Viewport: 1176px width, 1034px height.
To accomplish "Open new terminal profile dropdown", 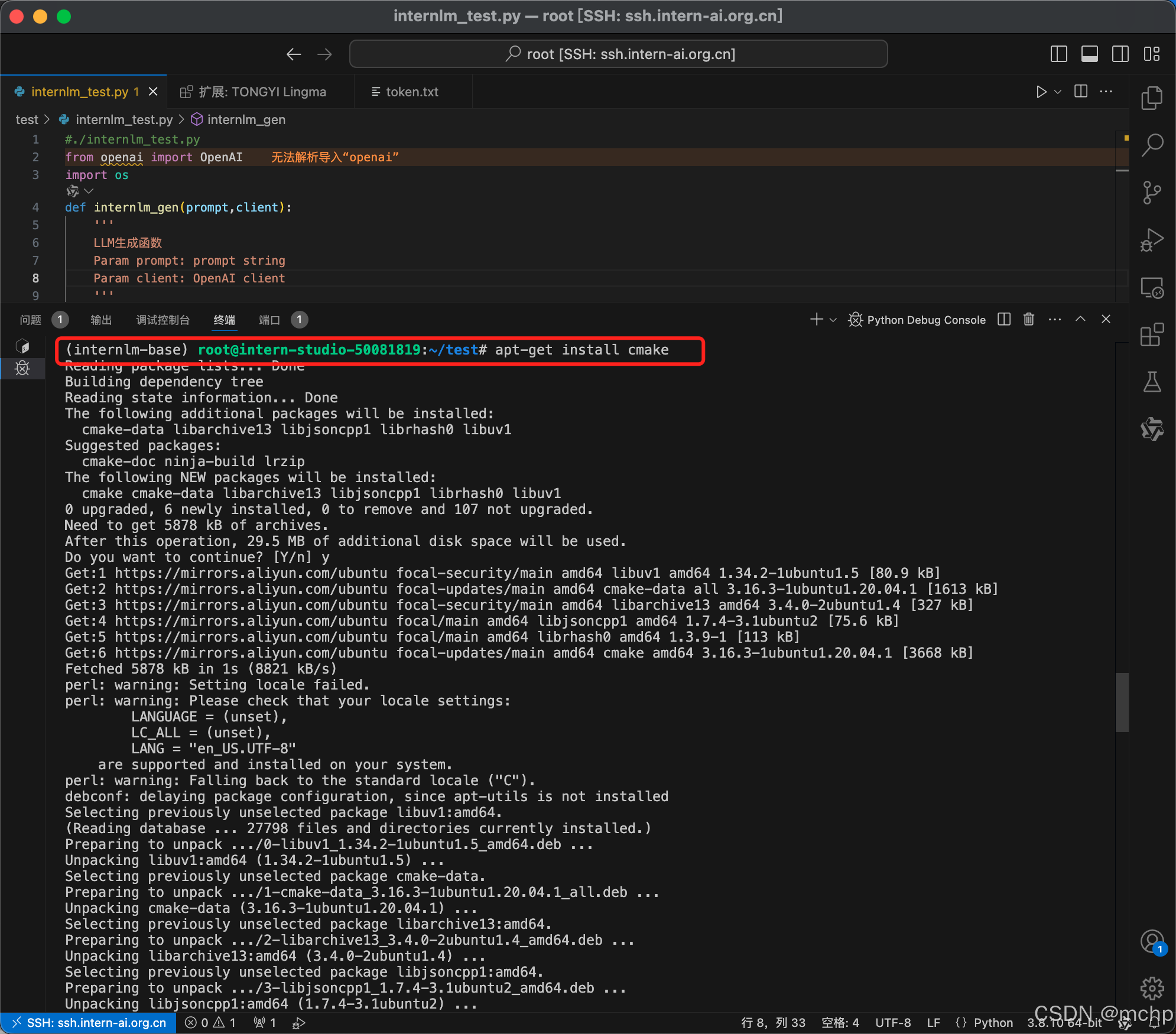I will [x=833, y=320].
